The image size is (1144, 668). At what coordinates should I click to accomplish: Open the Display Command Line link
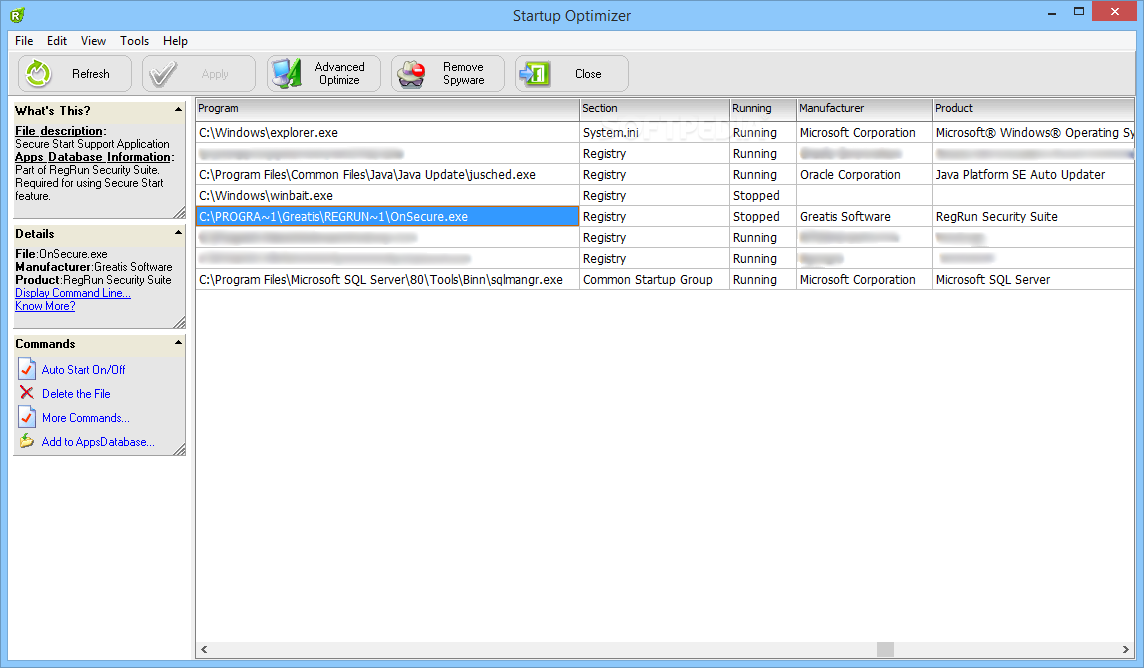(73, 293)
